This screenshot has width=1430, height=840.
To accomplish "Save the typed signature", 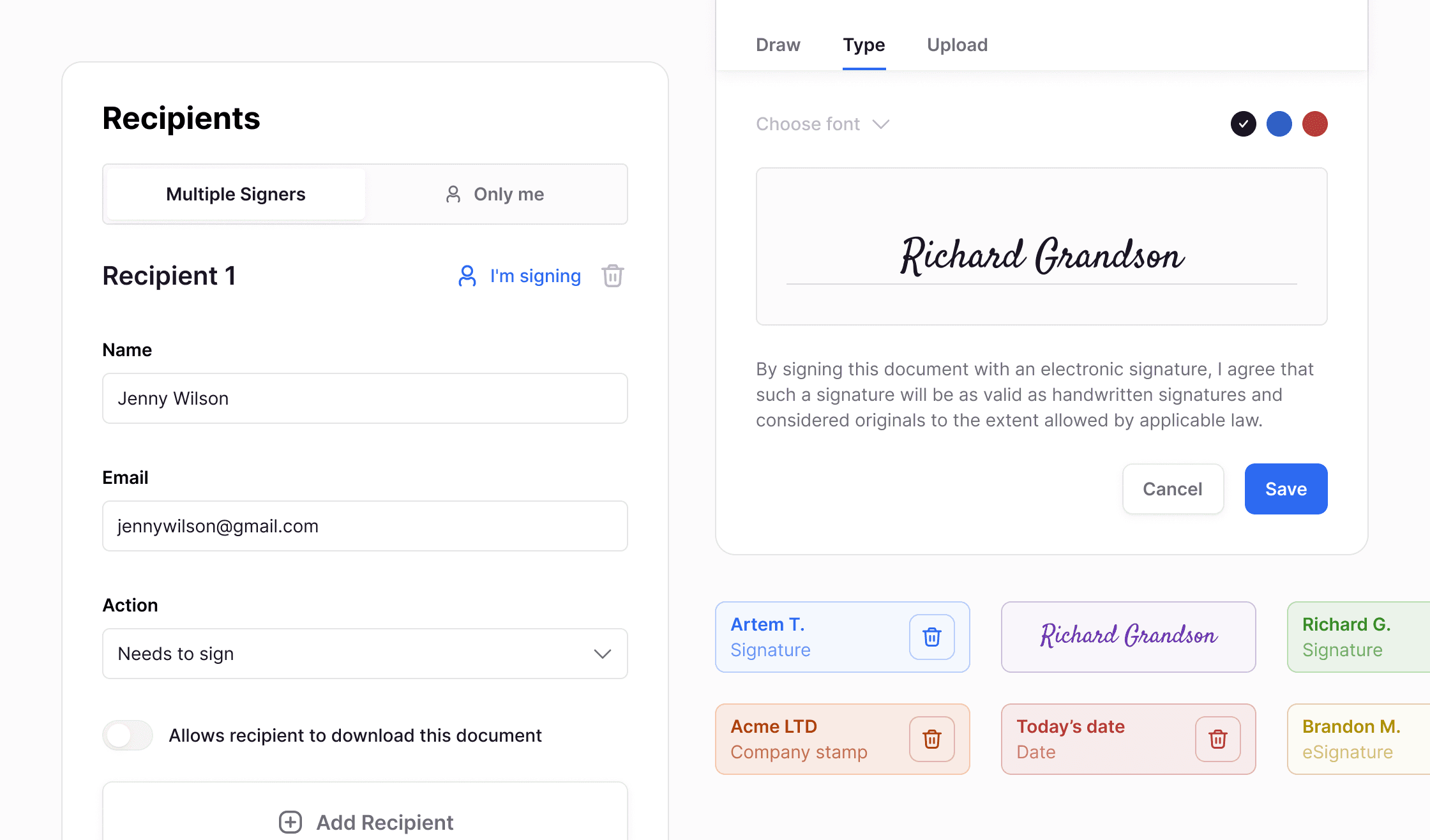I will click(1286, 489).
